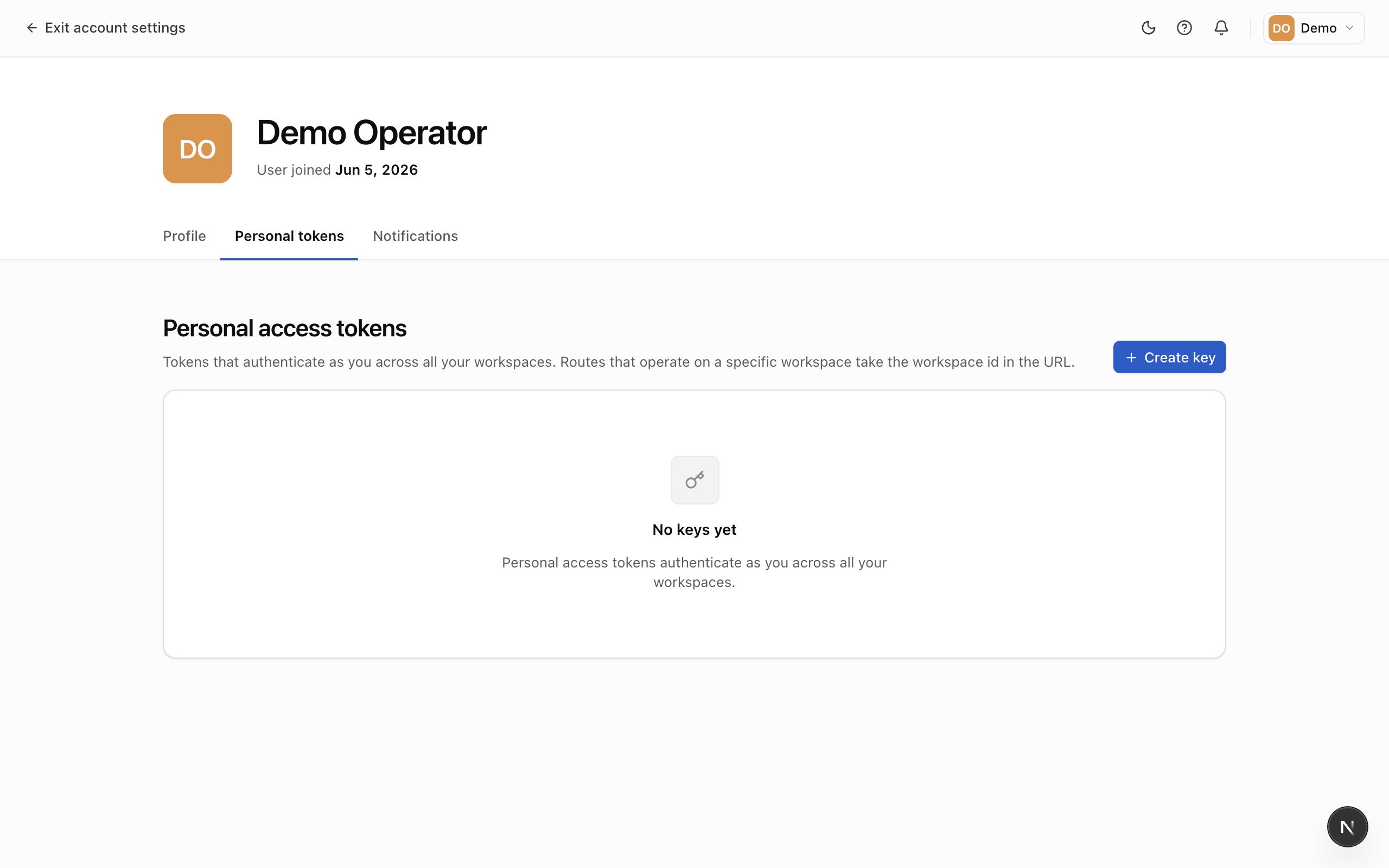
Task: Click Exit account settings link text
Action: click(115, 28)
